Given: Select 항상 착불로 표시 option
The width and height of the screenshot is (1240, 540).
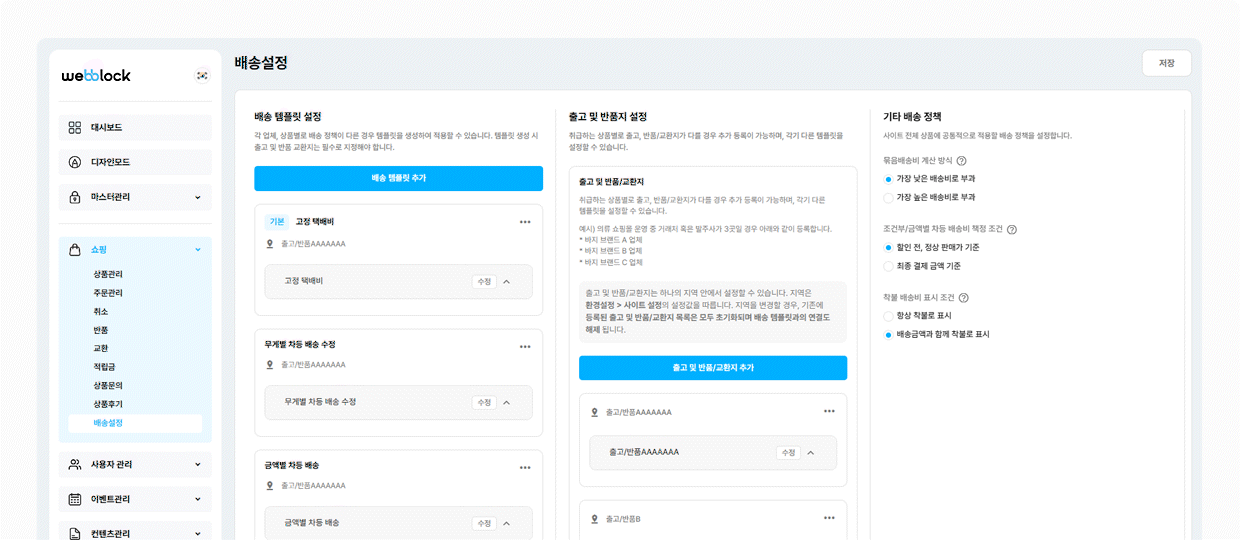Looking at the screenshot, I should coord(888,315).
